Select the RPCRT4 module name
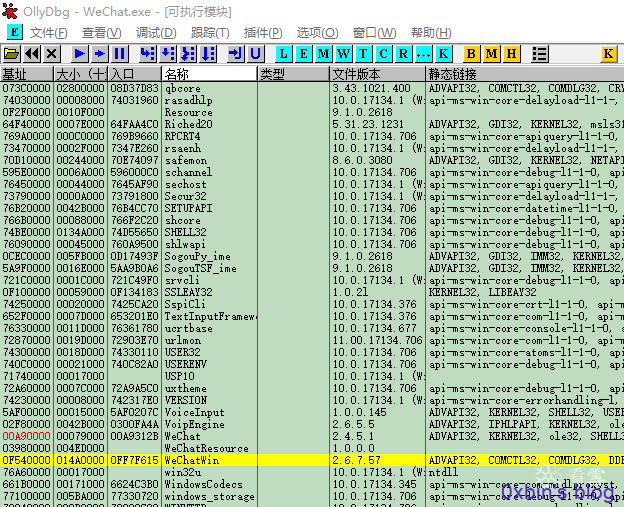The image size is (624, 507). pos(182,136)
